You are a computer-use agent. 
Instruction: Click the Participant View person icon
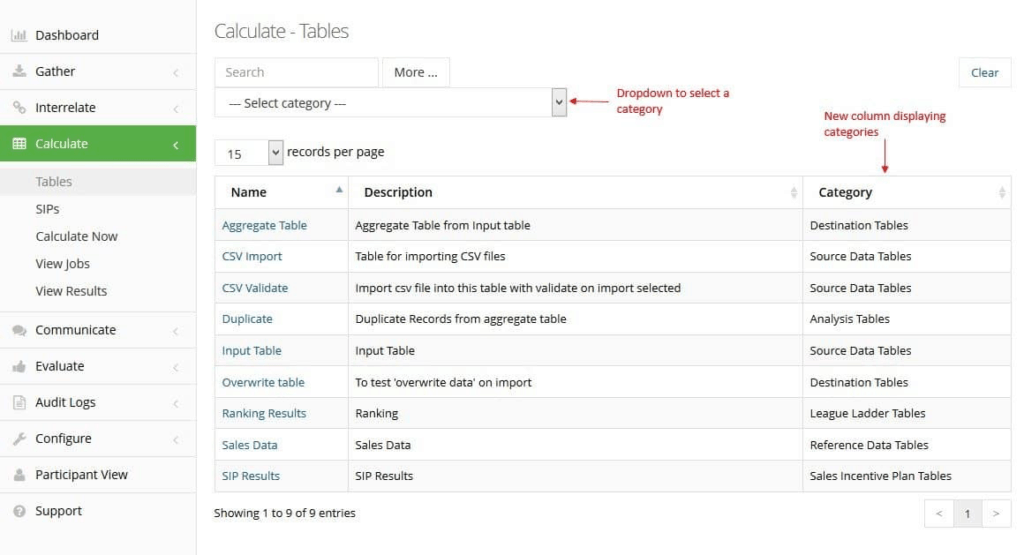19,475
